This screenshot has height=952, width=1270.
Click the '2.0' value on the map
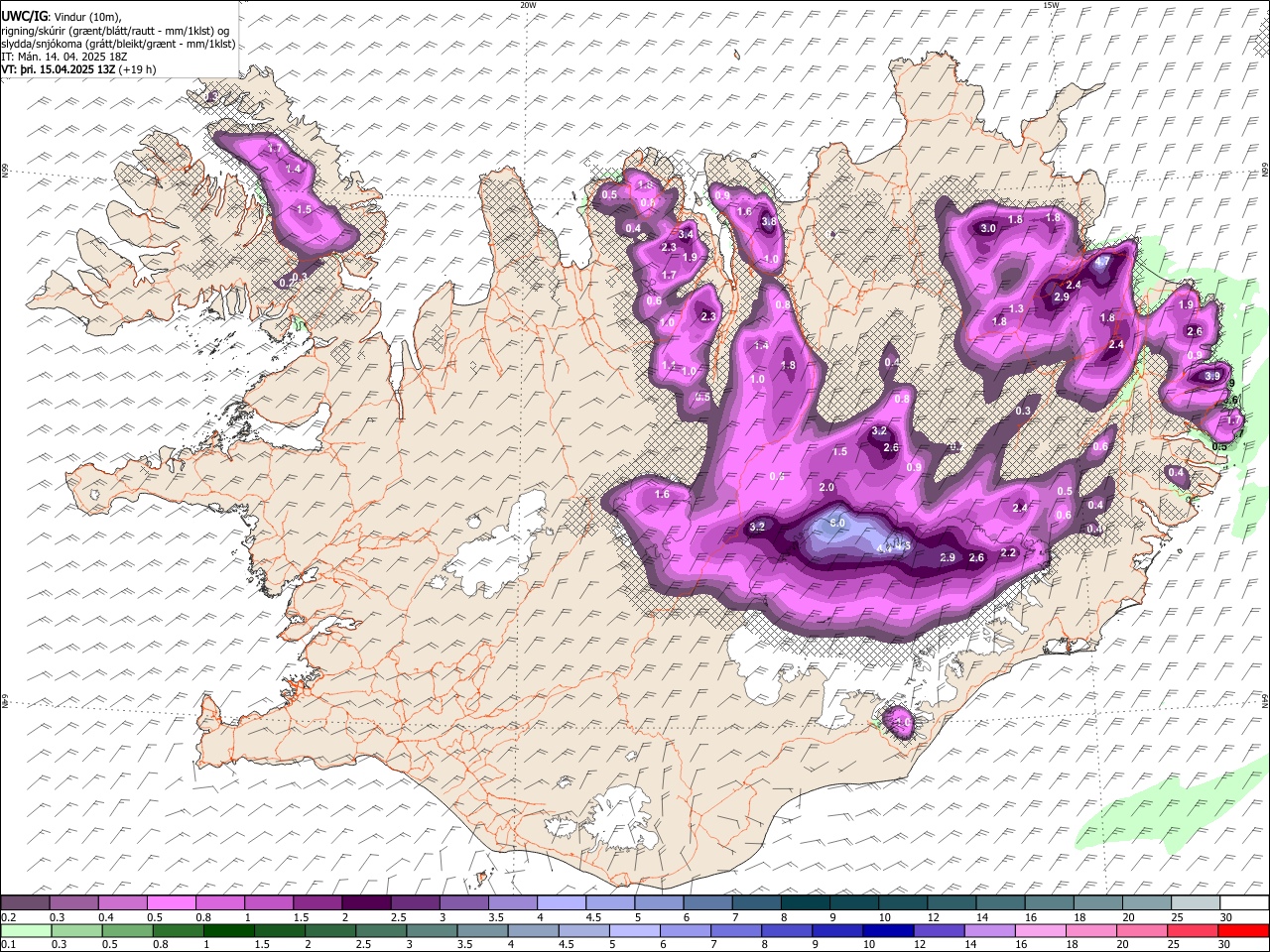(x=826, y=487)
